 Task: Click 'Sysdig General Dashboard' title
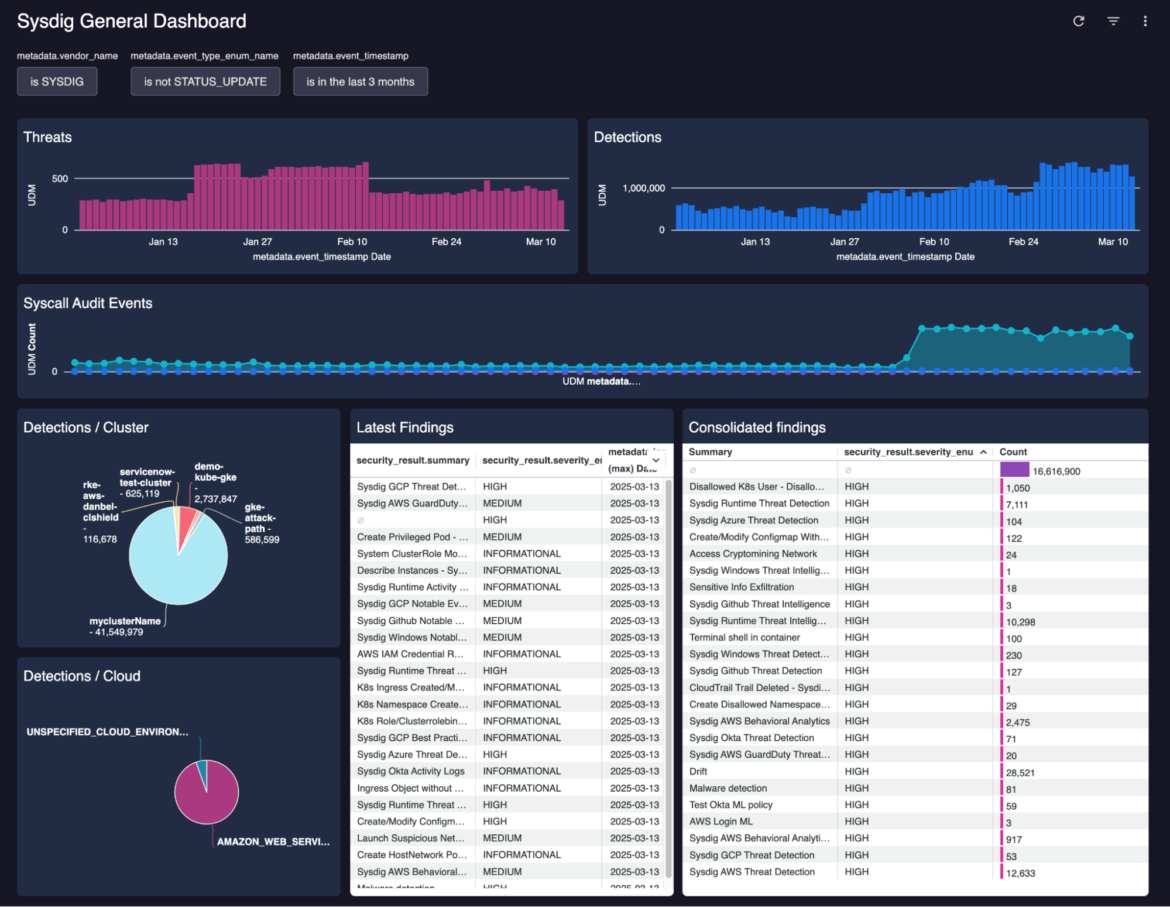point(131,21)
